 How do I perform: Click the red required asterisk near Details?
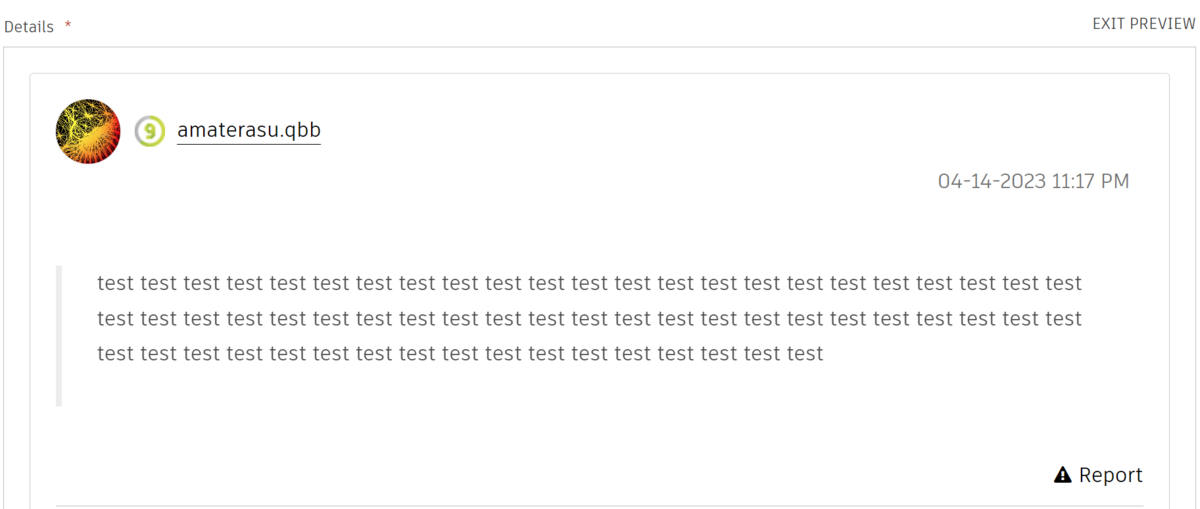[68, 26]
